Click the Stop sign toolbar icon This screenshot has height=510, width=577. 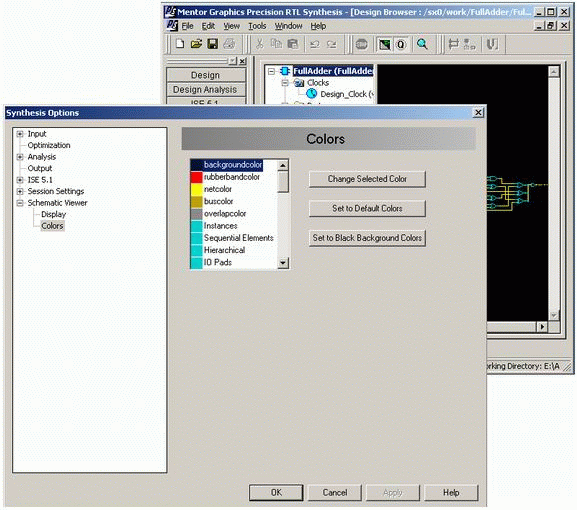tap(361, 45)
